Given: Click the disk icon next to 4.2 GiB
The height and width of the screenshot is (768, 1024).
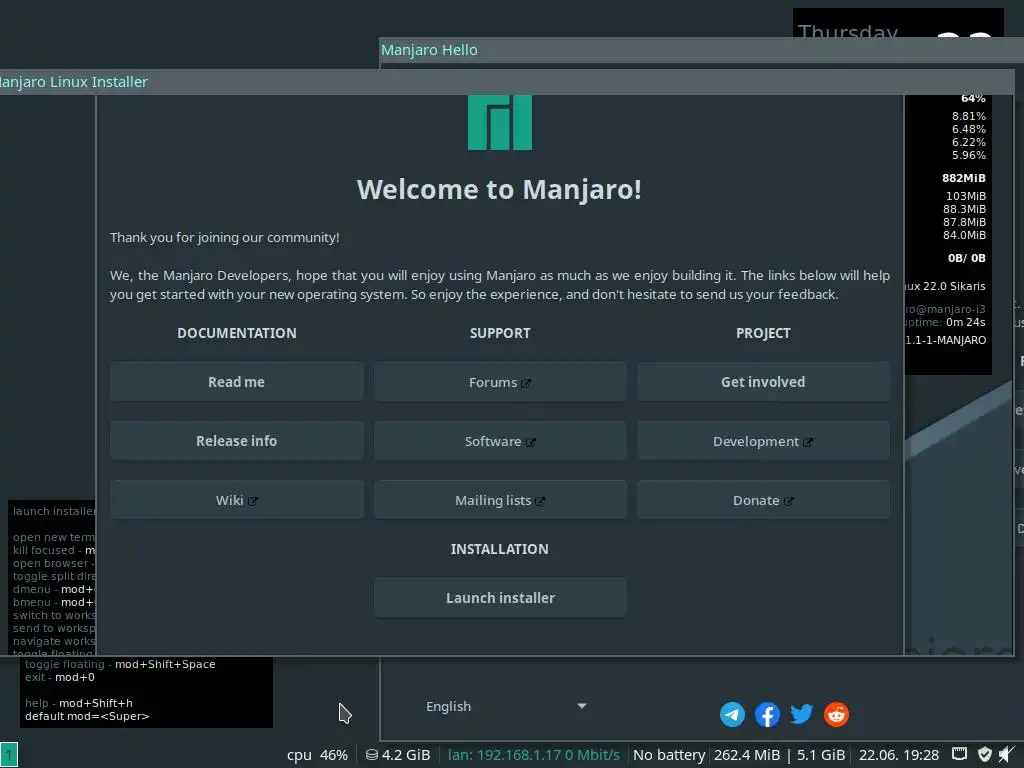Looking at the screenshot, I should click(x=372, y=755).
